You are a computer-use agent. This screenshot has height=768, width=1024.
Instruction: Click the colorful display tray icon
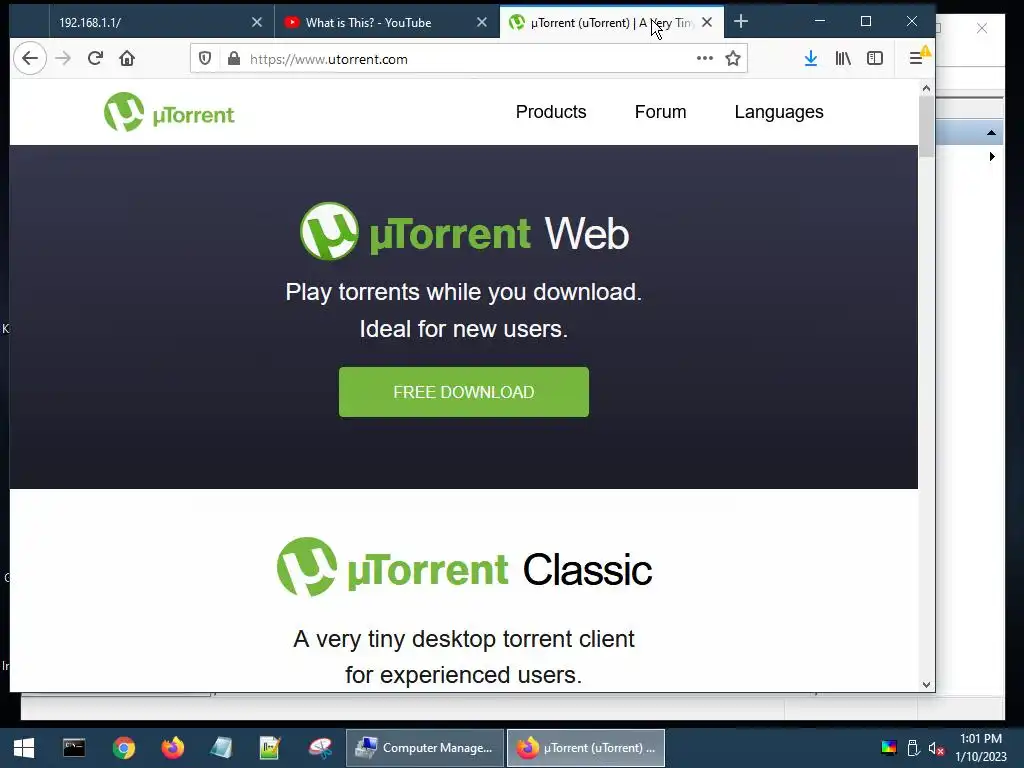click(889, 748)
